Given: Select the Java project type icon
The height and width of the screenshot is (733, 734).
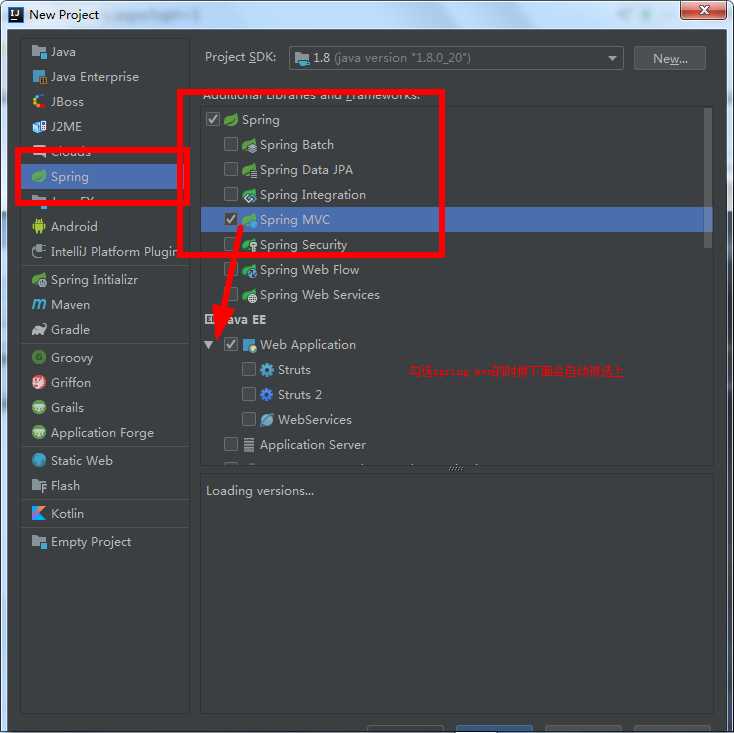Looking at the screenshot, I should pyautogui.click(x=39, y=52).
